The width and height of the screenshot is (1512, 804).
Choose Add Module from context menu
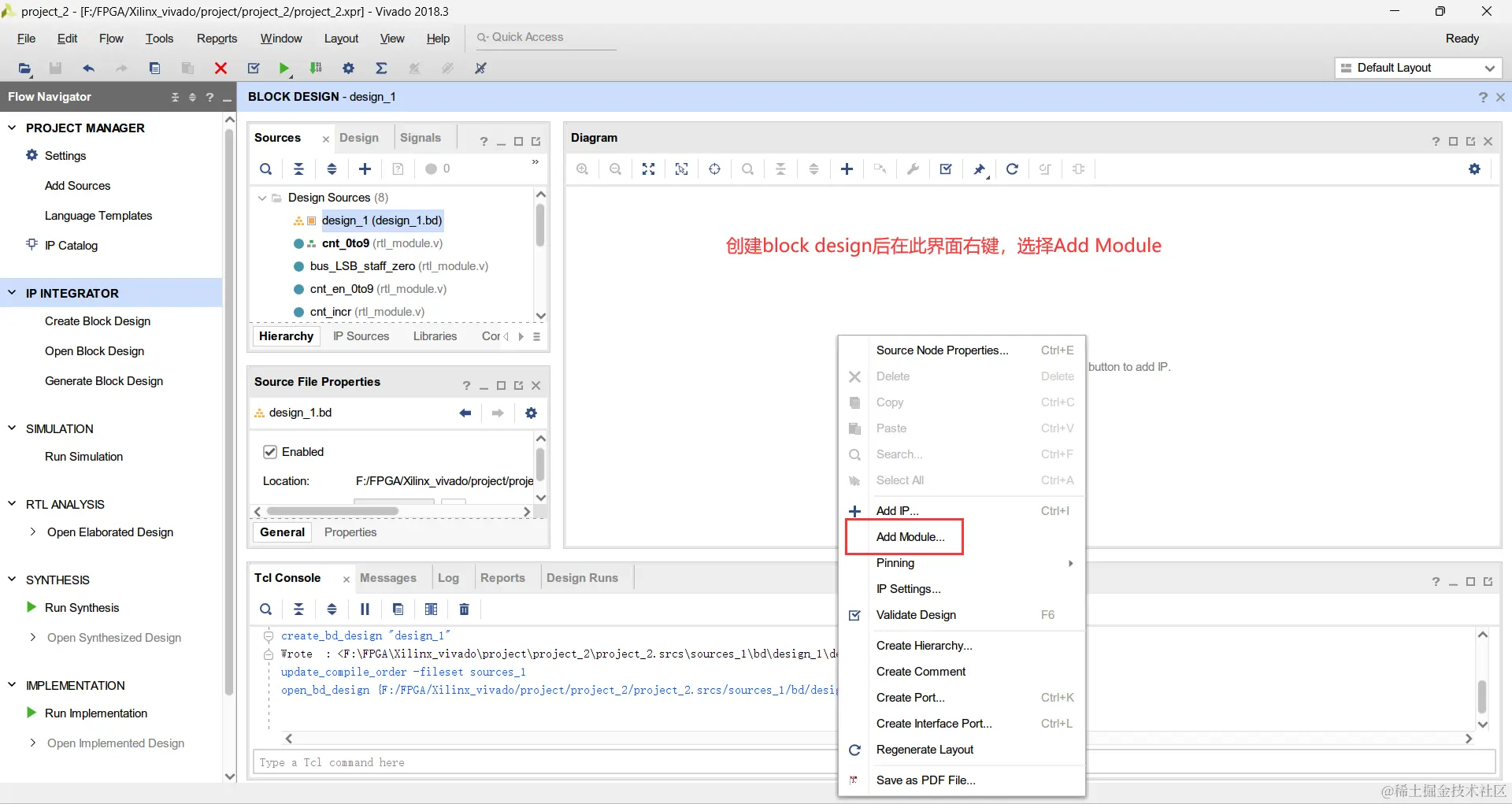coord(910,537)
